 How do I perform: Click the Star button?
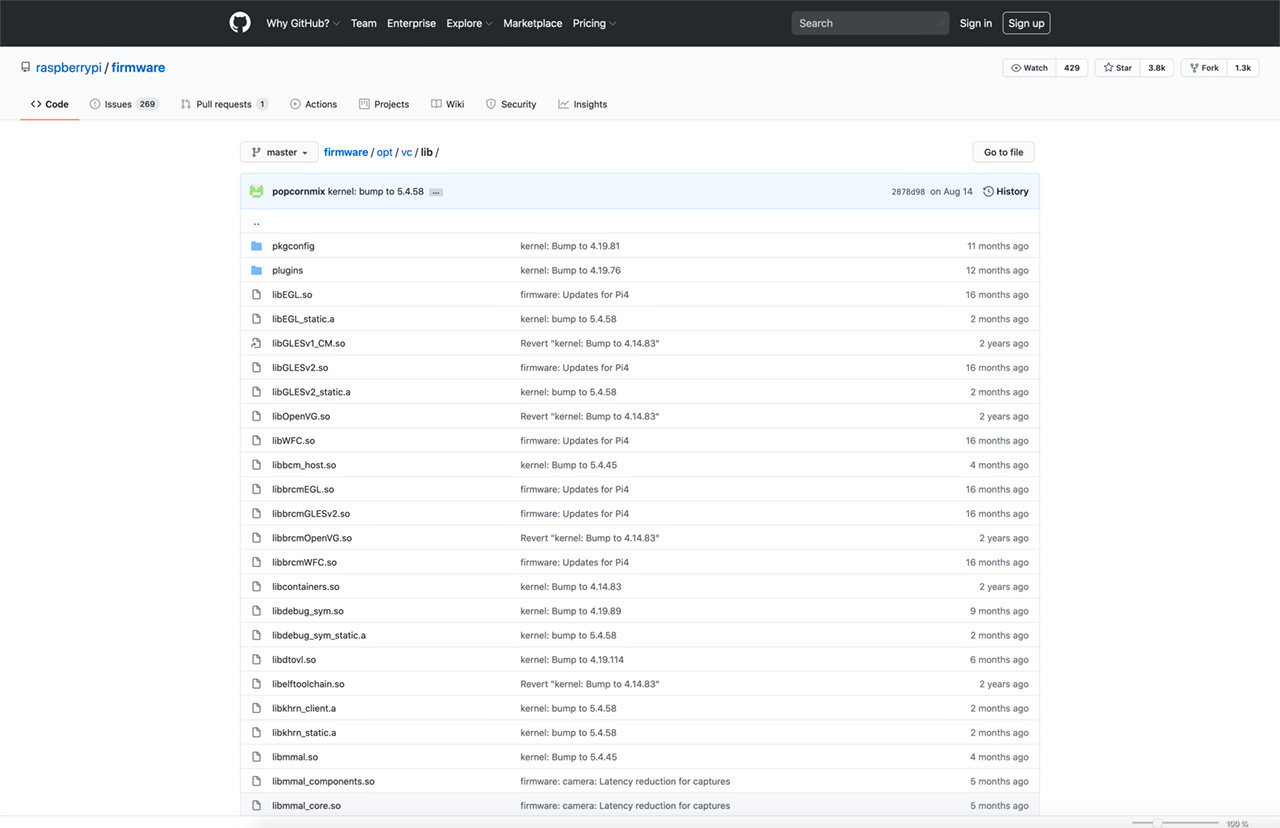point(1118,68)
